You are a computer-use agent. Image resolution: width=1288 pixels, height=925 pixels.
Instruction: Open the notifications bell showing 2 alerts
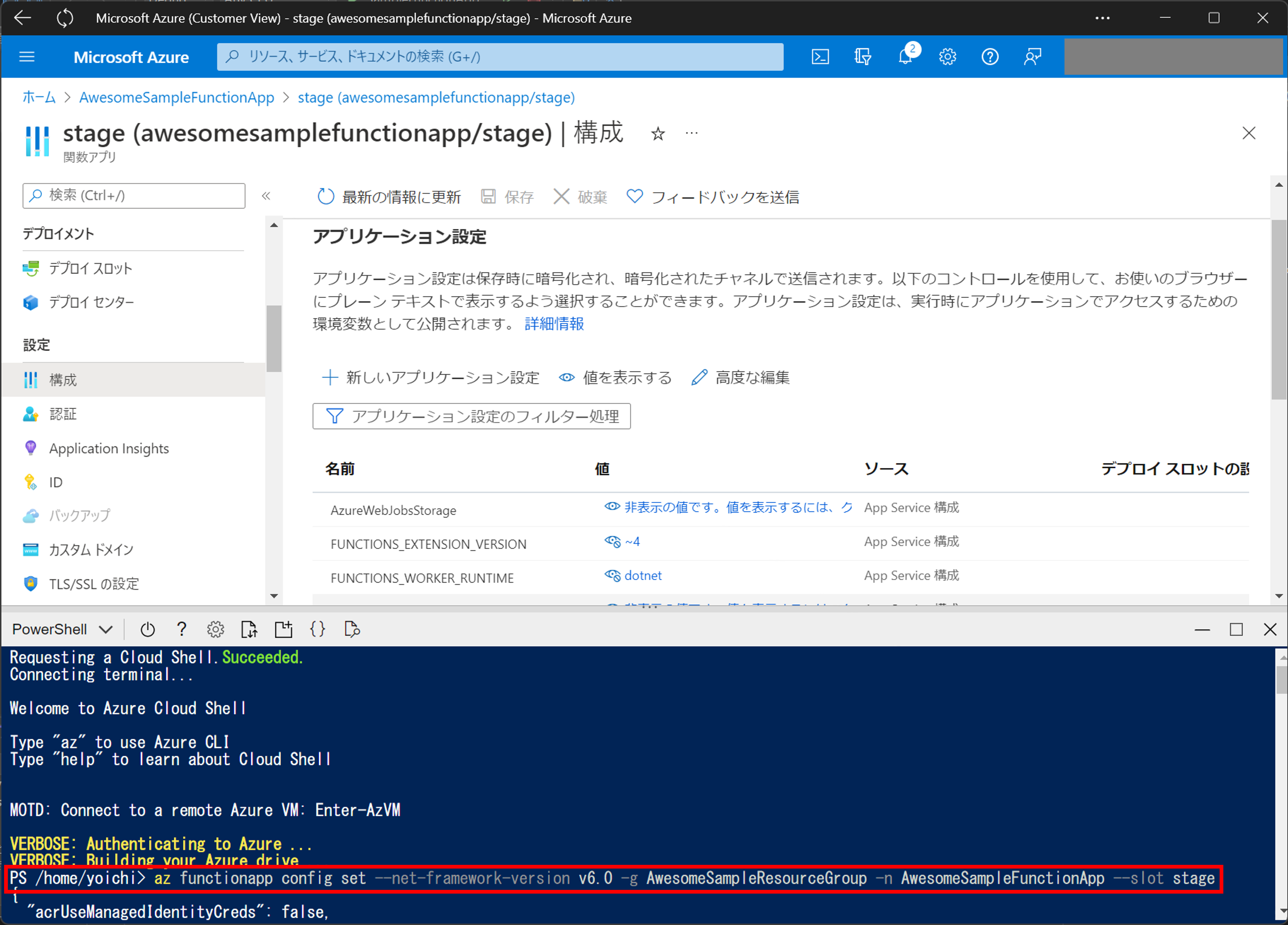tap(905, 56)
